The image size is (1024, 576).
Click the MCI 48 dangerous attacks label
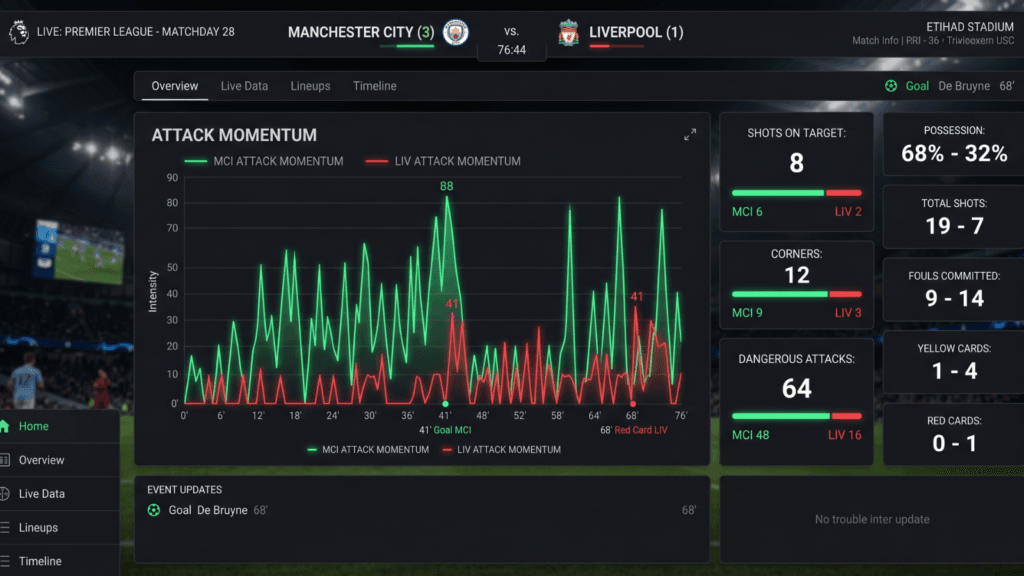750,436
